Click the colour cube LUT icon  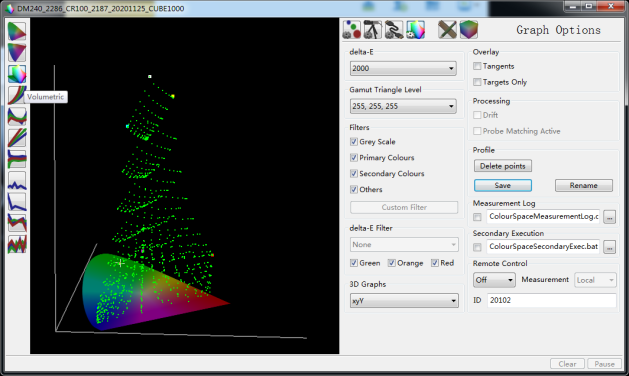pos(469,30)
